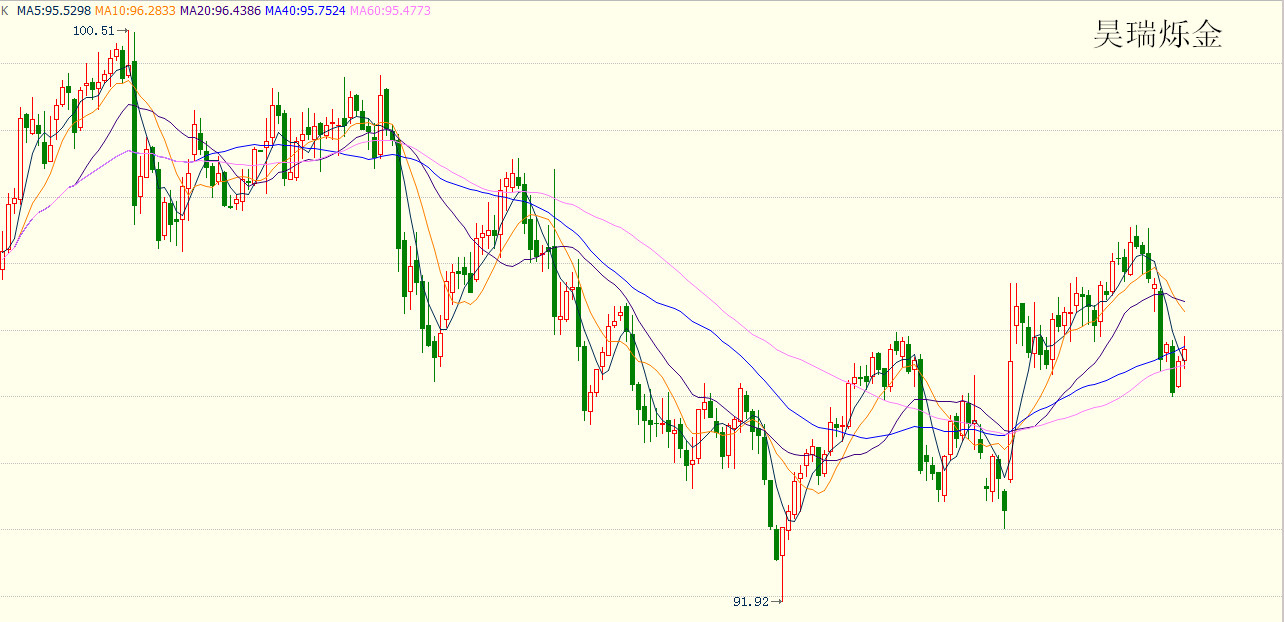The image size is (1284, 622).
Task: Click the blue MA40:95.7524 indicator label
Action: point(304,10)
